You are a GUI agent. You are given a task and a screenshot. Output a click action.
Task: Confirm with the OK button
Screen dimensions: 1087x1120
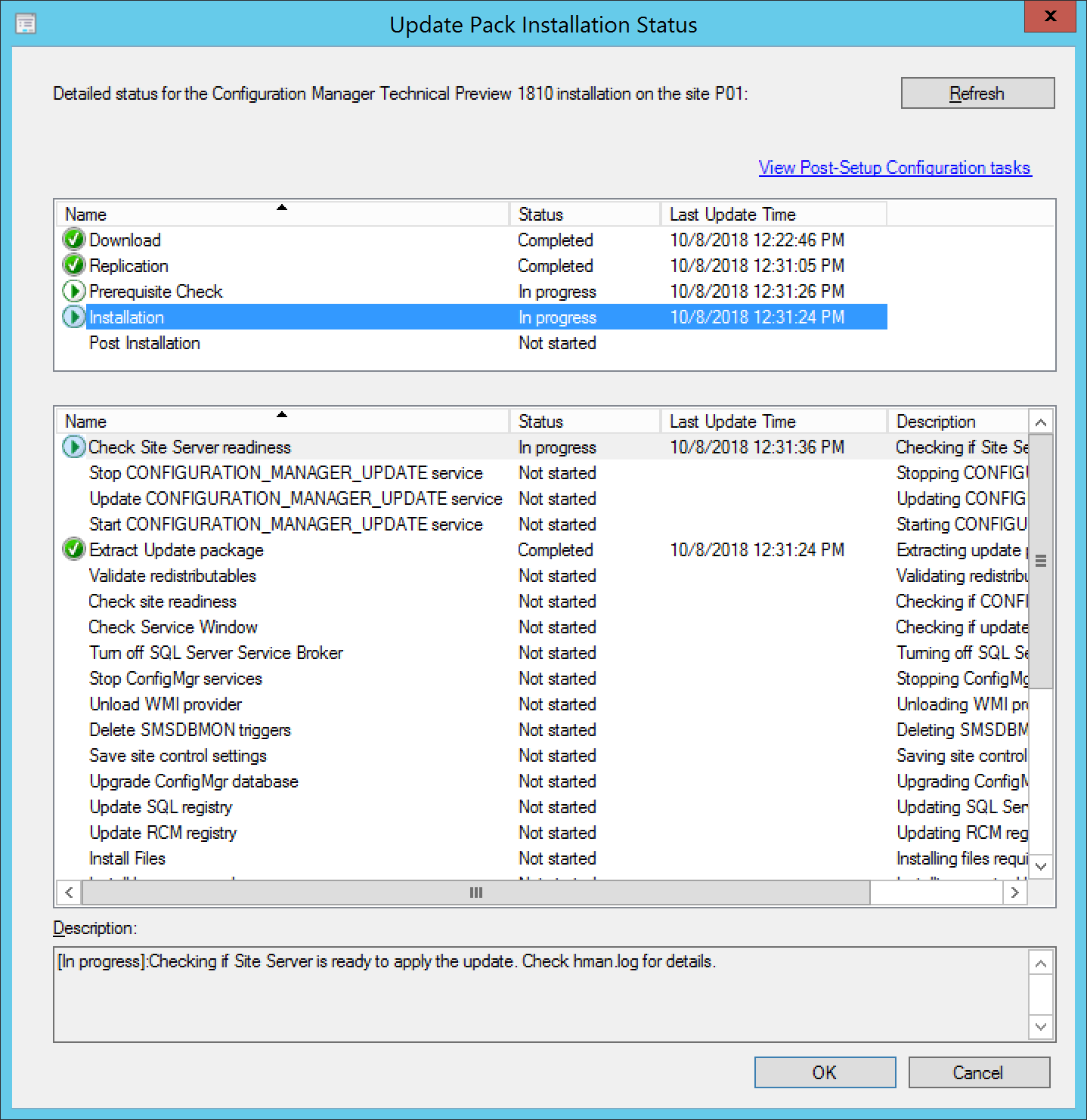[825, 1072]
